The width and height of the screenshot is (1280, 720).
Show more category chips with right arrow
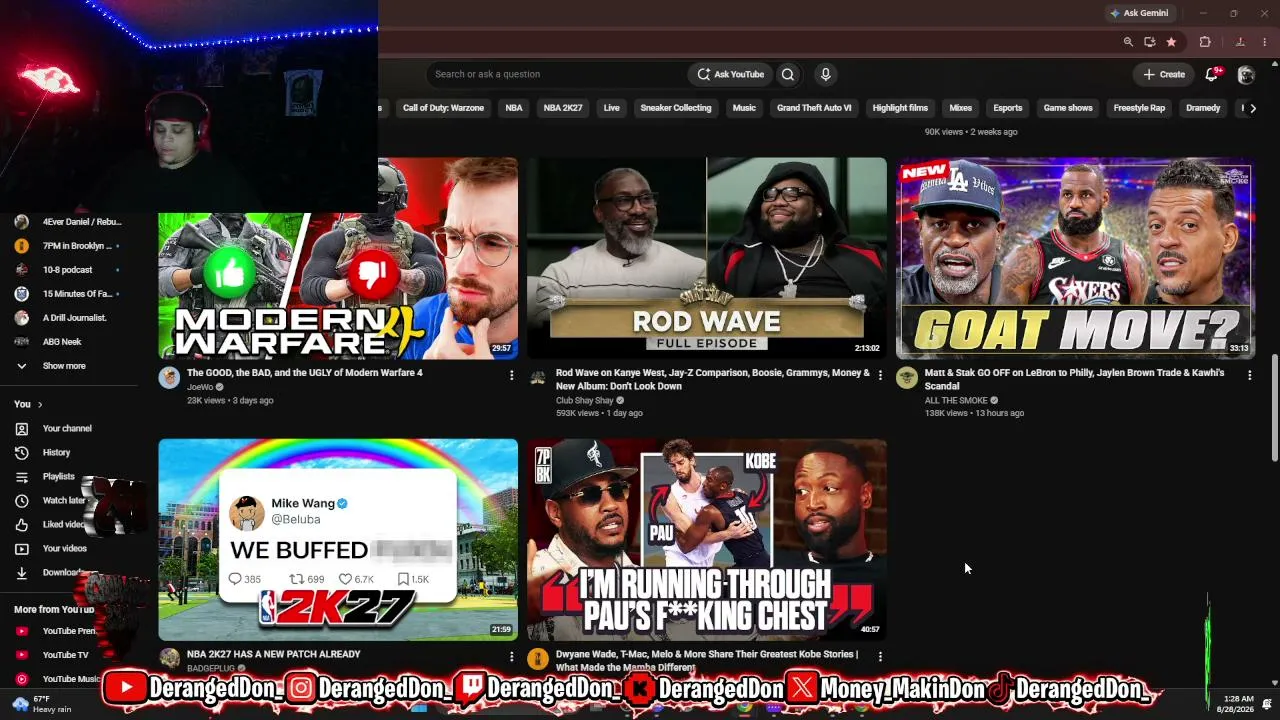click(x=1252, y=108)
